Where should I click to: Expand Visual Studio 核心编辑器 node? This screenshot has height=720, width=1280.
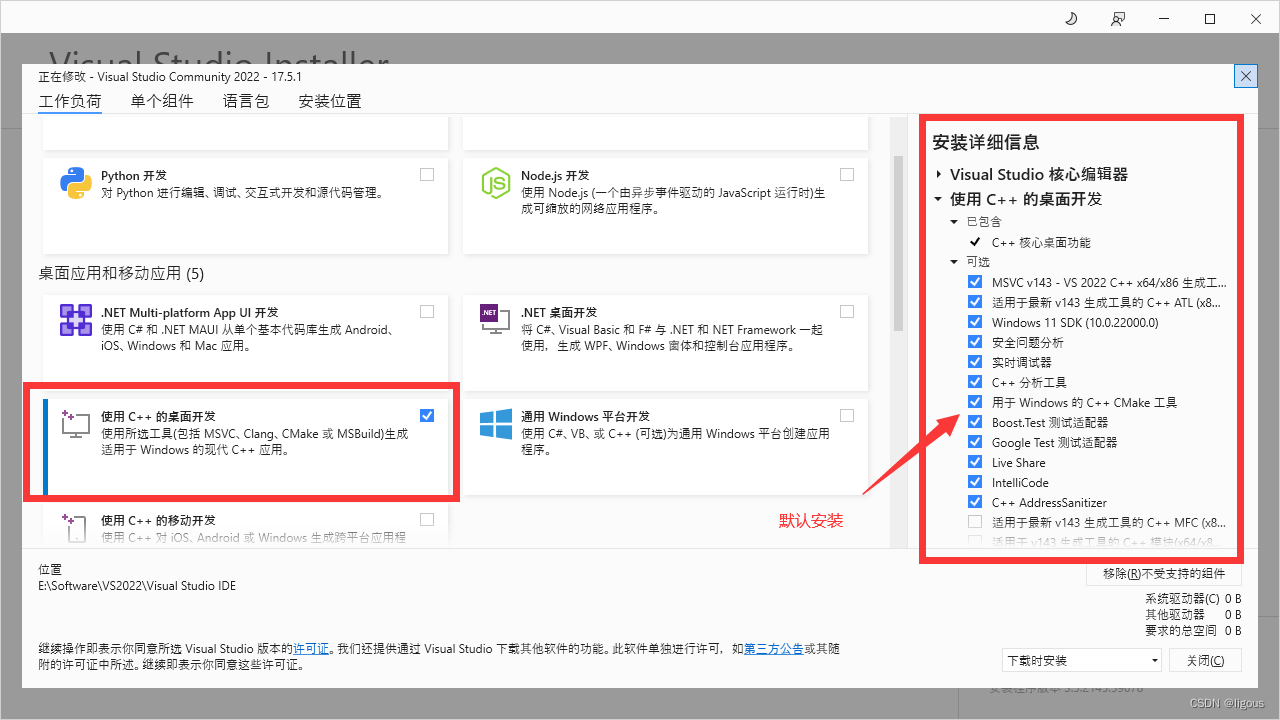tap(939, 174)
